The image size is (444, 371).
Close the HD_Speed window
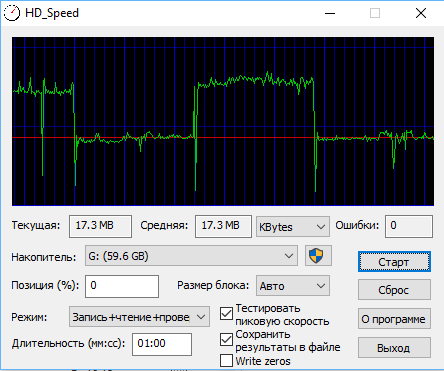tap(421, 13)
